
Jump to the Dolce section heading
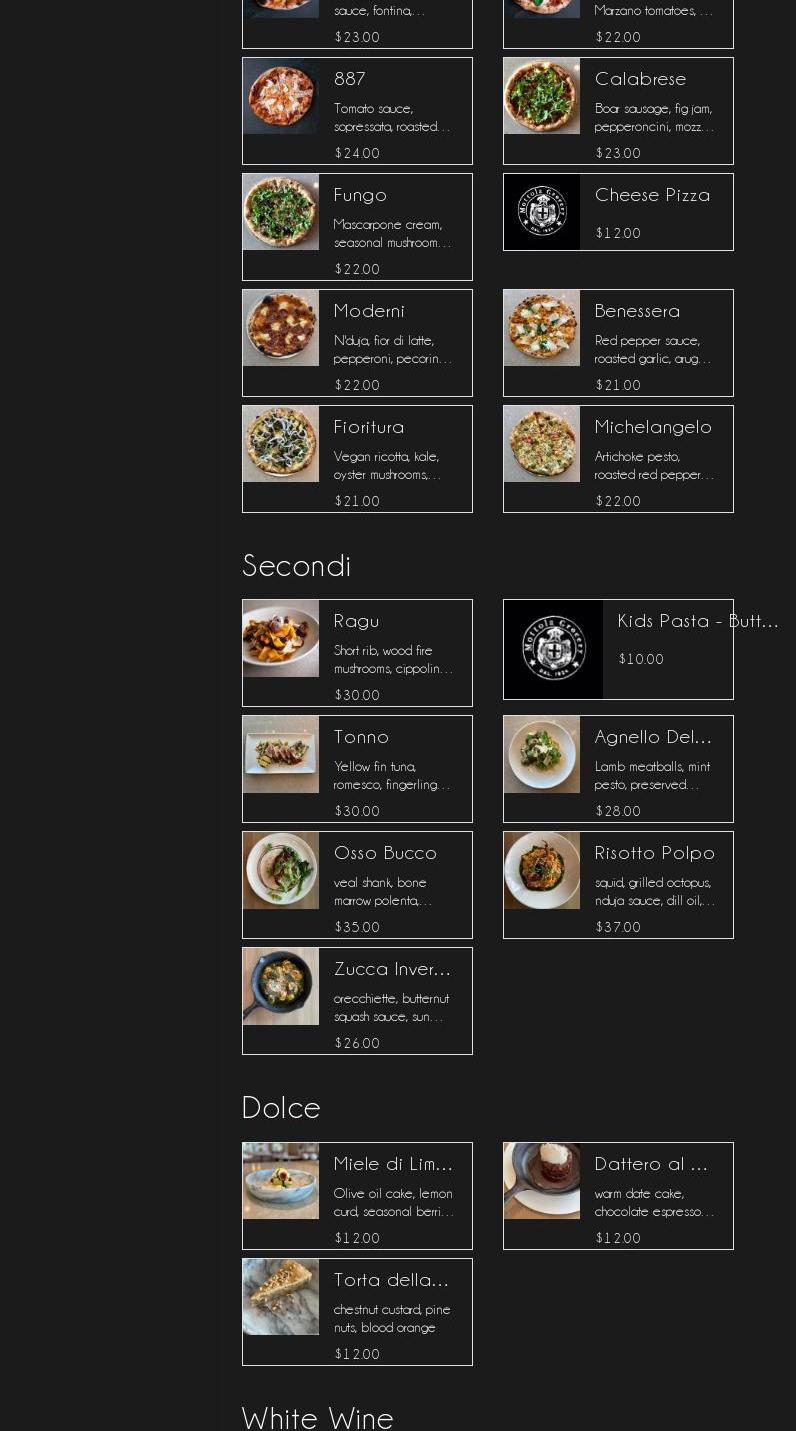(281, 1108)
